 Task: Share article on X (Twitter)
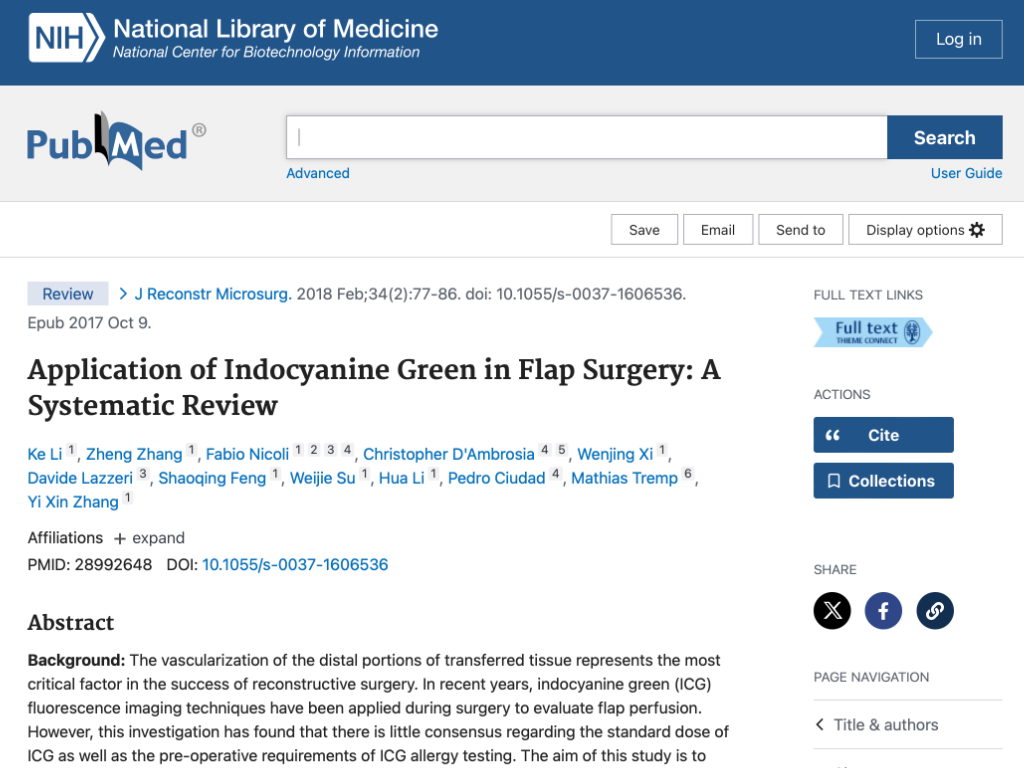pos(832,610)
